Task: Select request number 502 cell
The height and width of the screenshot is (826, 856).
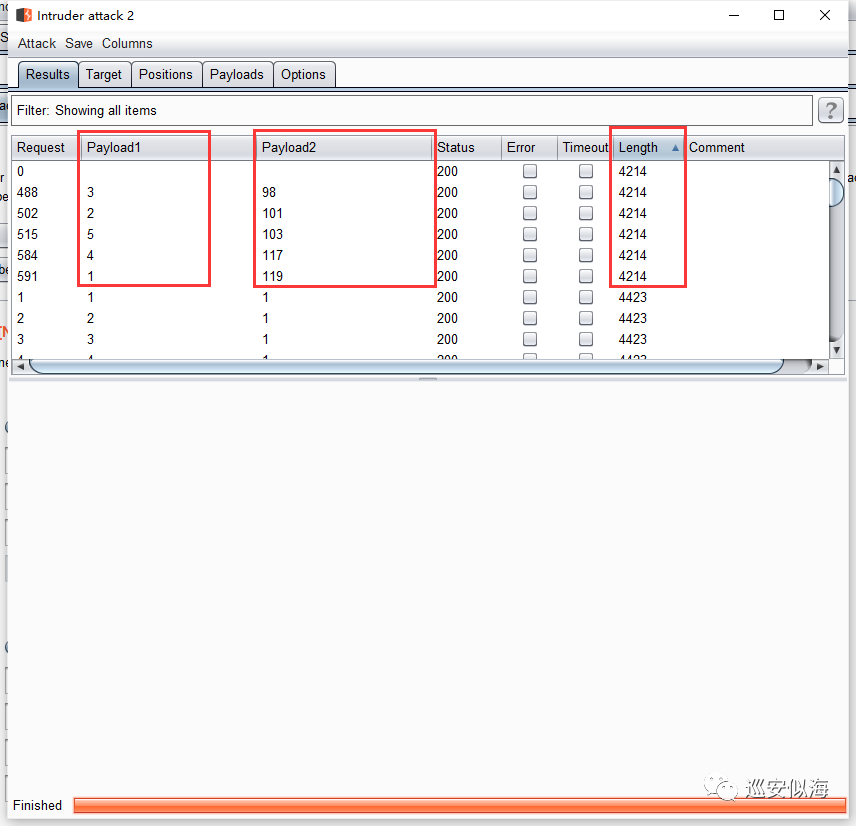Action: click(x=27, y=213)
